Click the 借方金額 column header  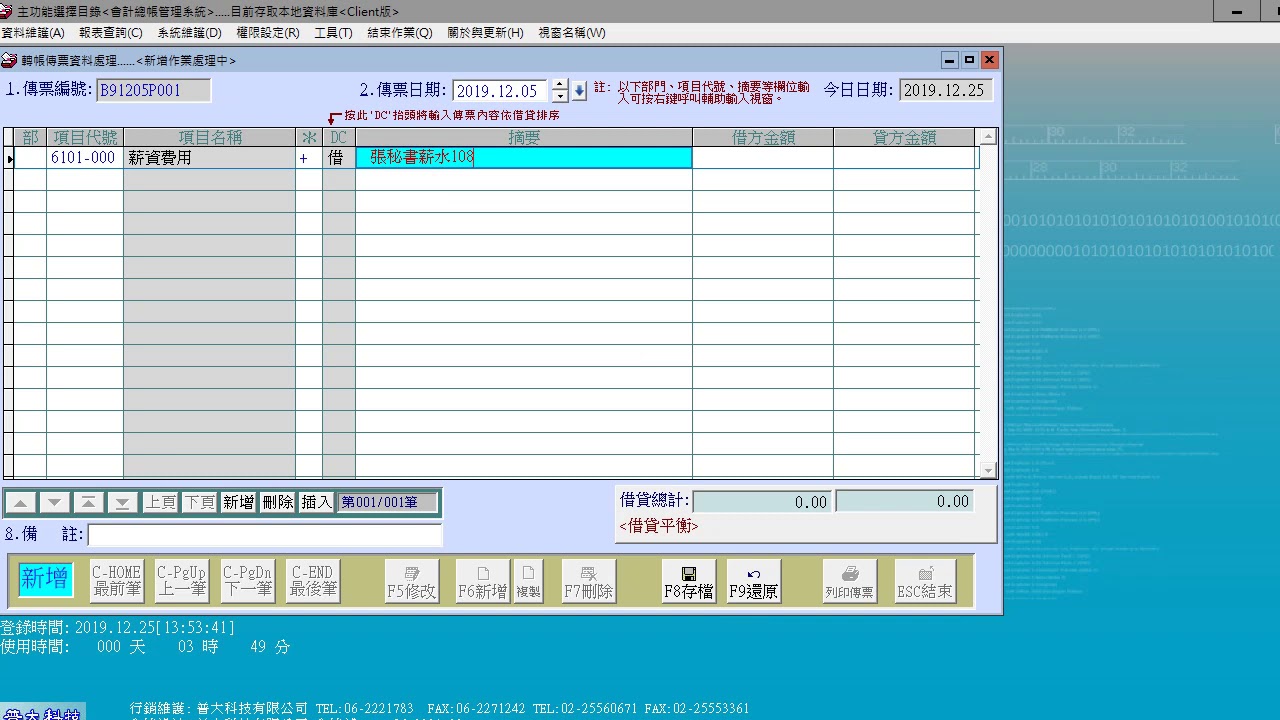pyautogui.click(x=762, y=138)
